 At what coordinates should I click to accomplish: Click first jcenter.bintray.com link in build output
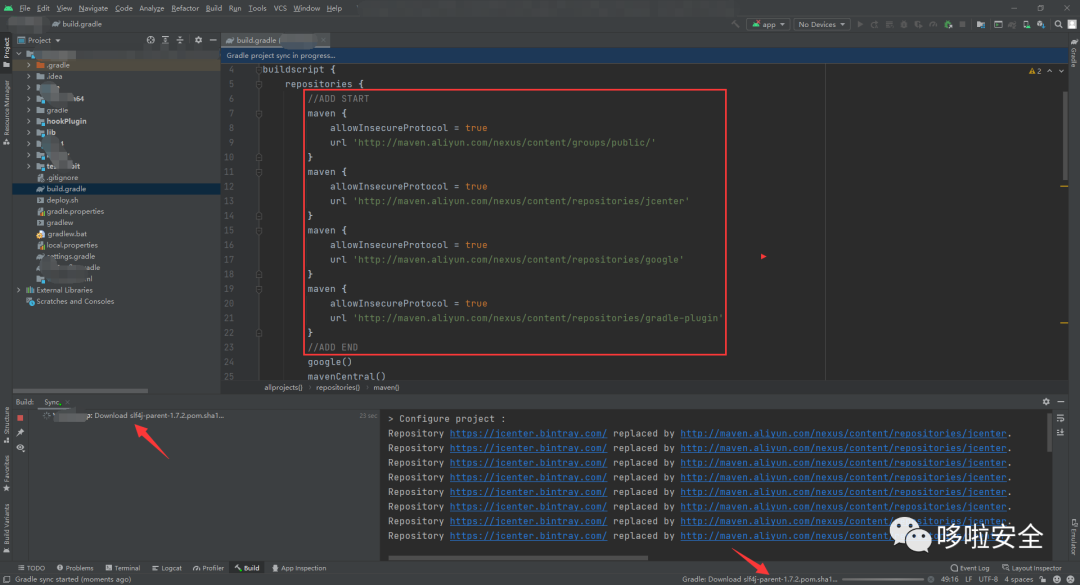point(528,433)
